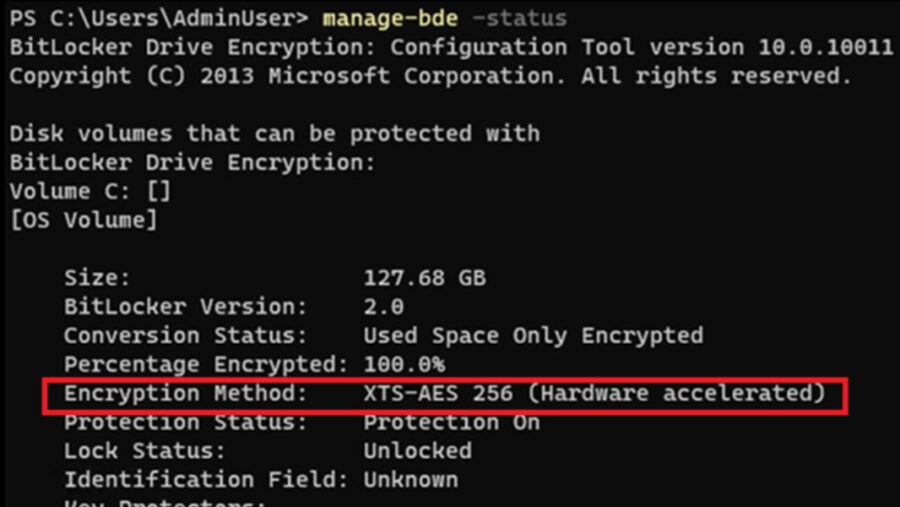Click the [OS Volume] label
The width and height of the screenshot is (900, 507).
click(83, 221)
